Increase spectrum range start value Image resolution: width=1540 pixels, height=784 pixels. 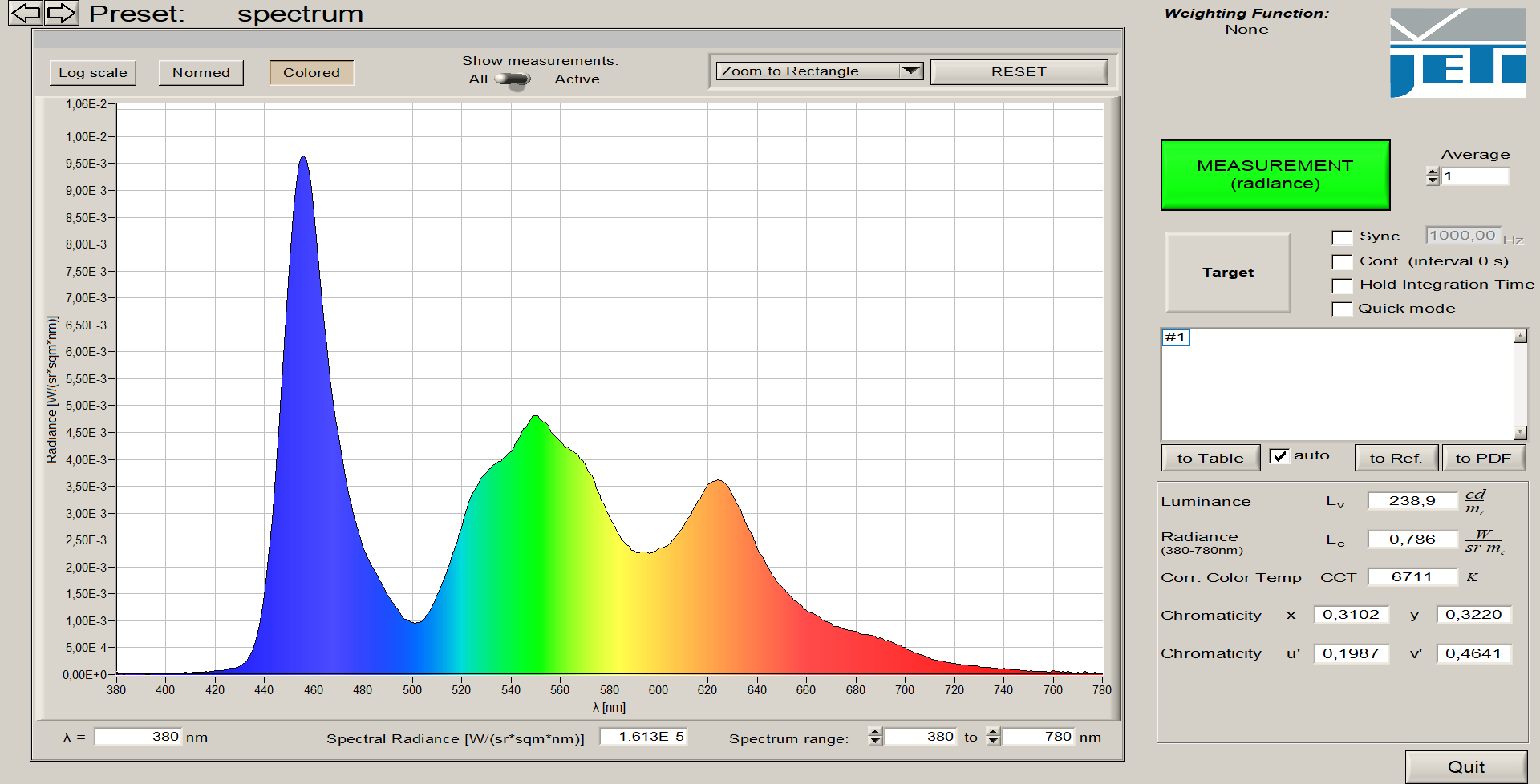(x=875, y=732)
